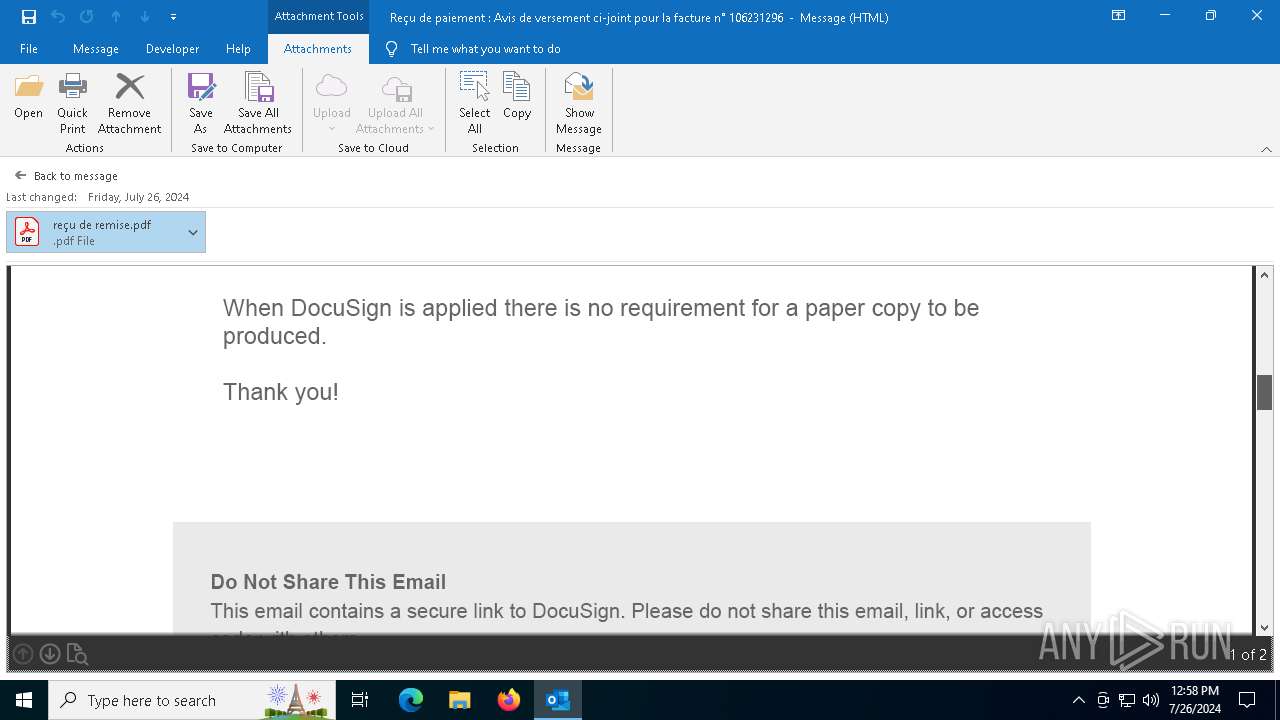The height and width of the screenshot is (720, 1280).
Task: Open the File menu
Action: [x=29, y=49]
